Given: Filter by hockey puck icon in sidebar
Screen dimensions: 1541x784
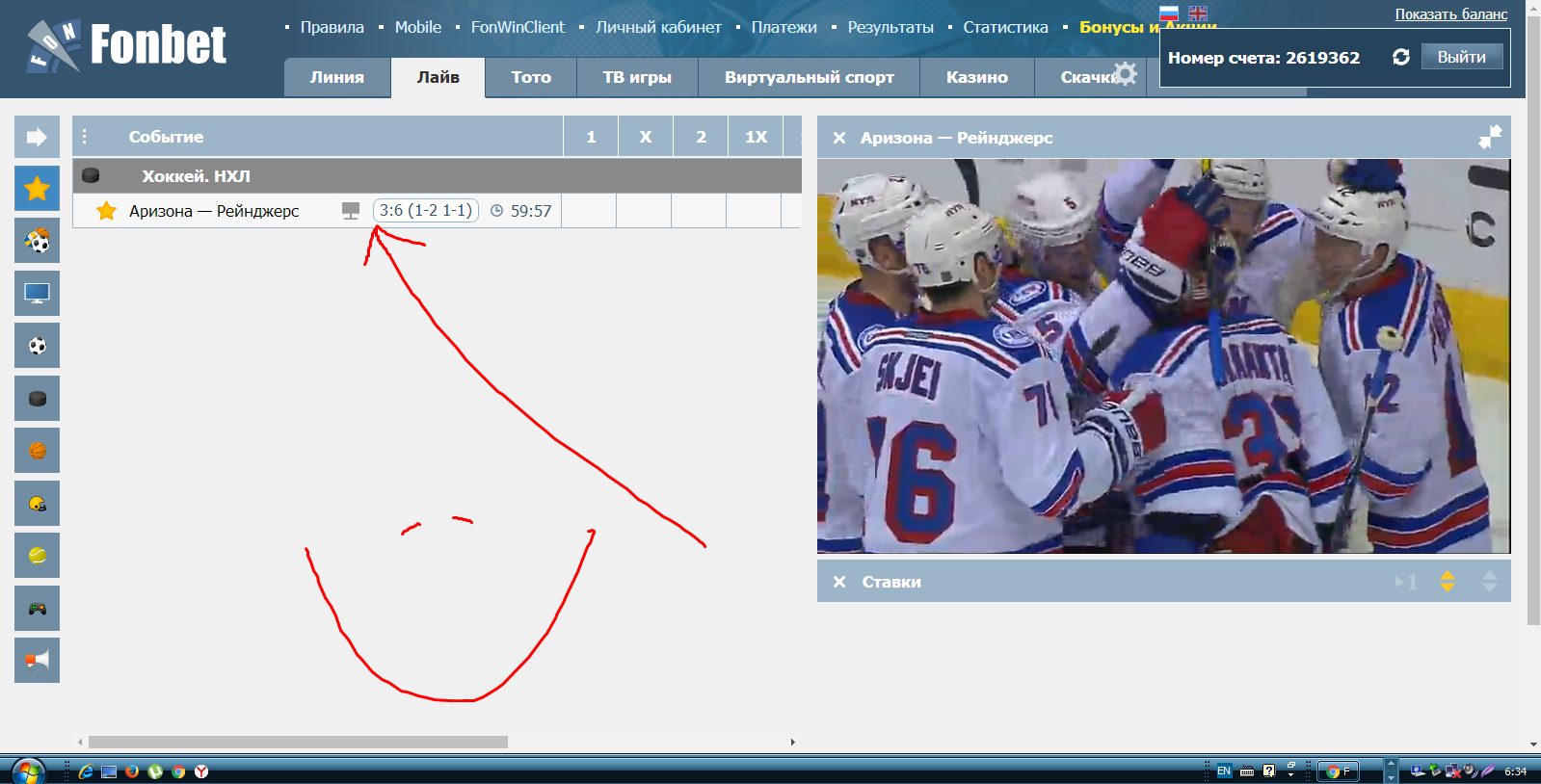Looking at the screenshot, I should [37, 398].
